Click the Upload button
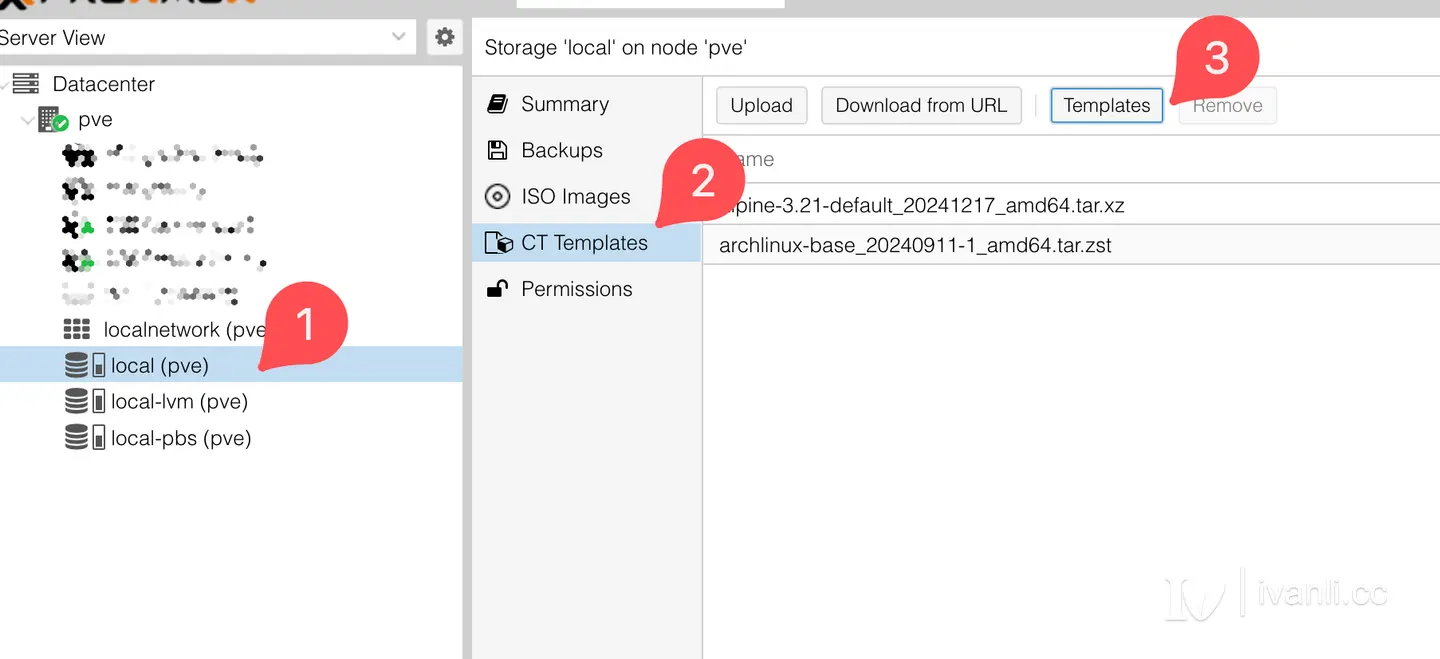 tap(762, 105)
